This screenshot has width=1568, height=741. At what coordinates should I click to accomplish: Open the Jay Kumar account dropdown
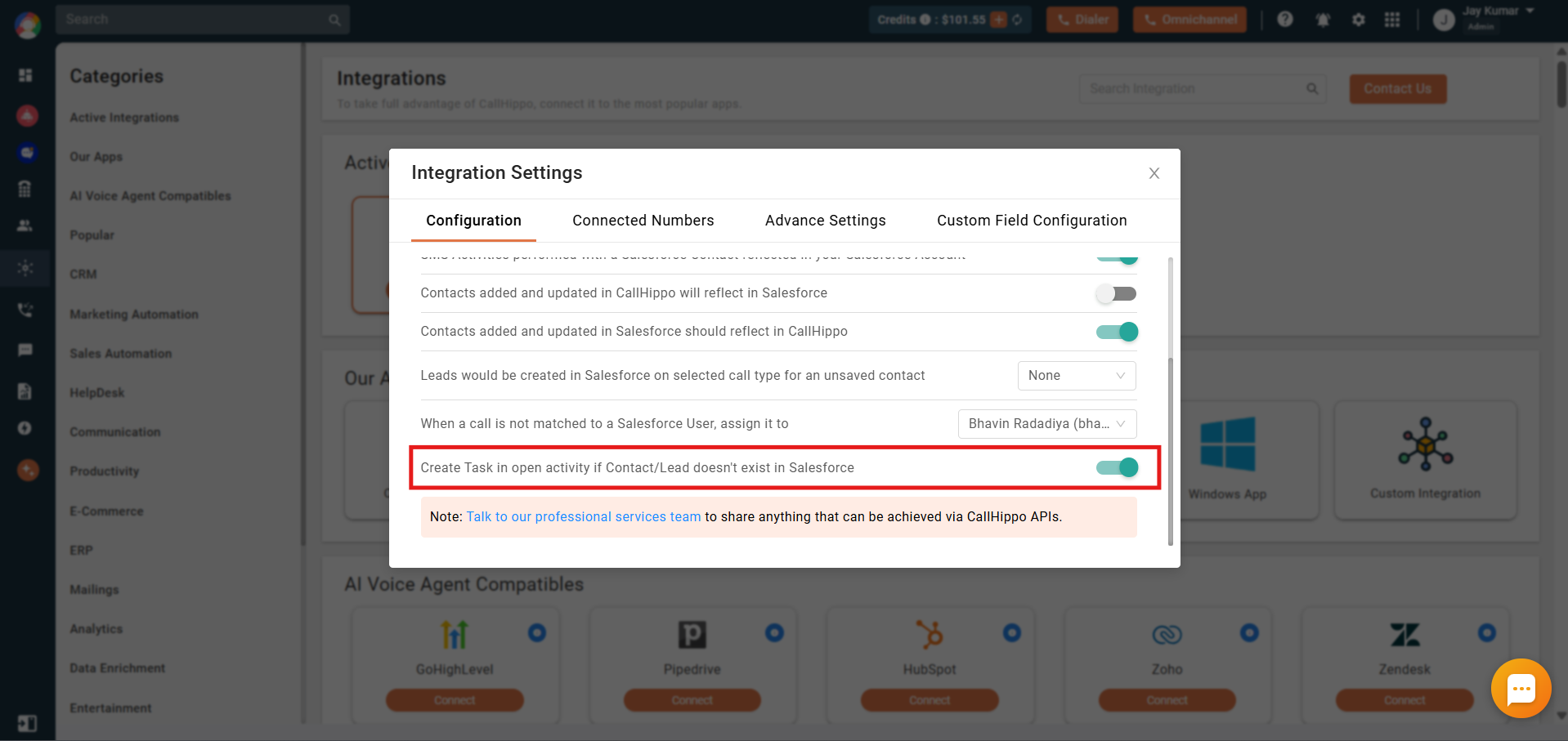[1484, 19]
